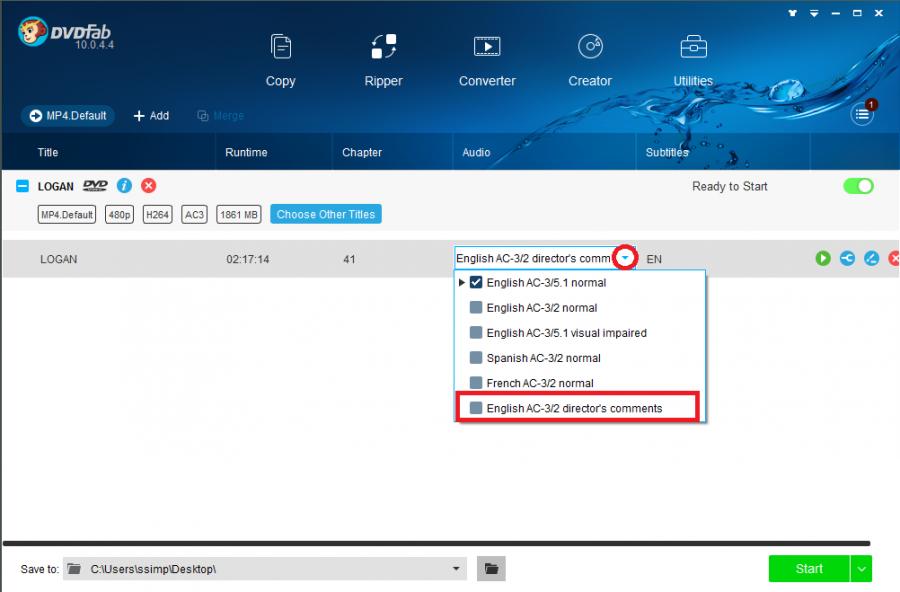The width and height of the screenshot is (900, 592).
Task: Click the MP4.Default profile tag
Action: click(x=67, y=215)
